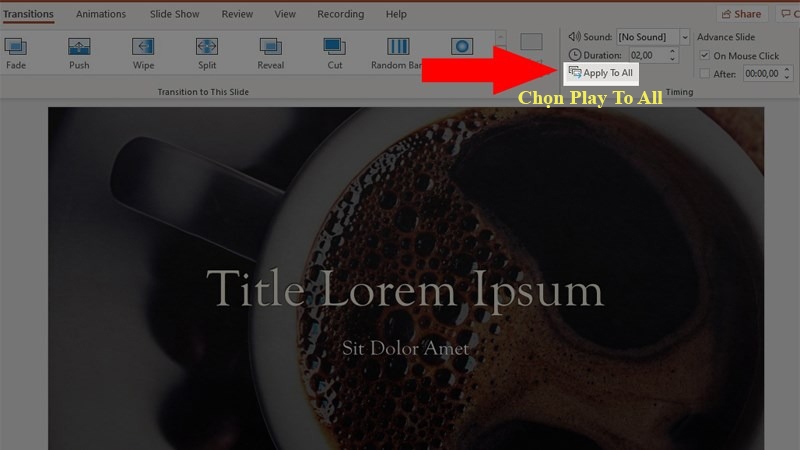Open the View tab
Viewport: 800px width, 450px height.
point(285,14)
